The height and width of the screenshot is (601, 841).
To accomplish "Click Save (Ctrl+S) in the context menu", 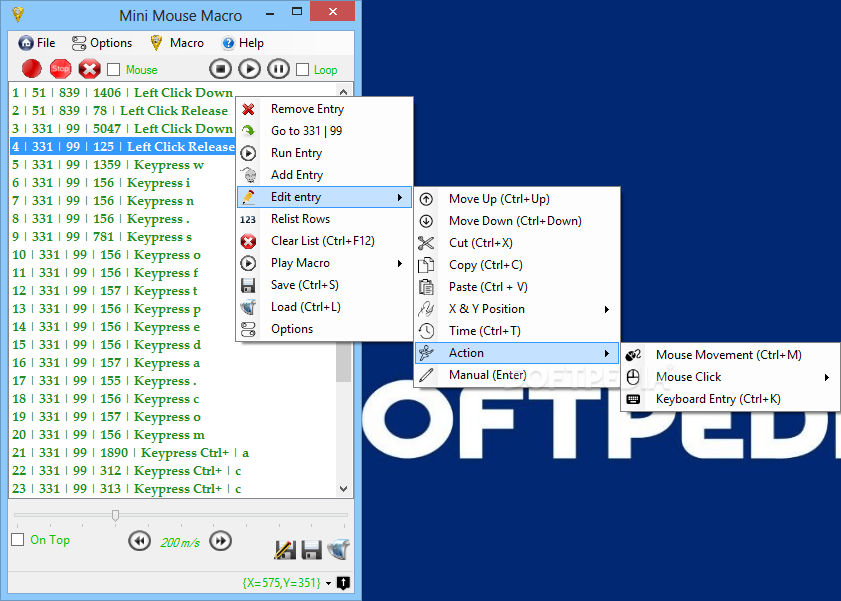I will 324,285.
